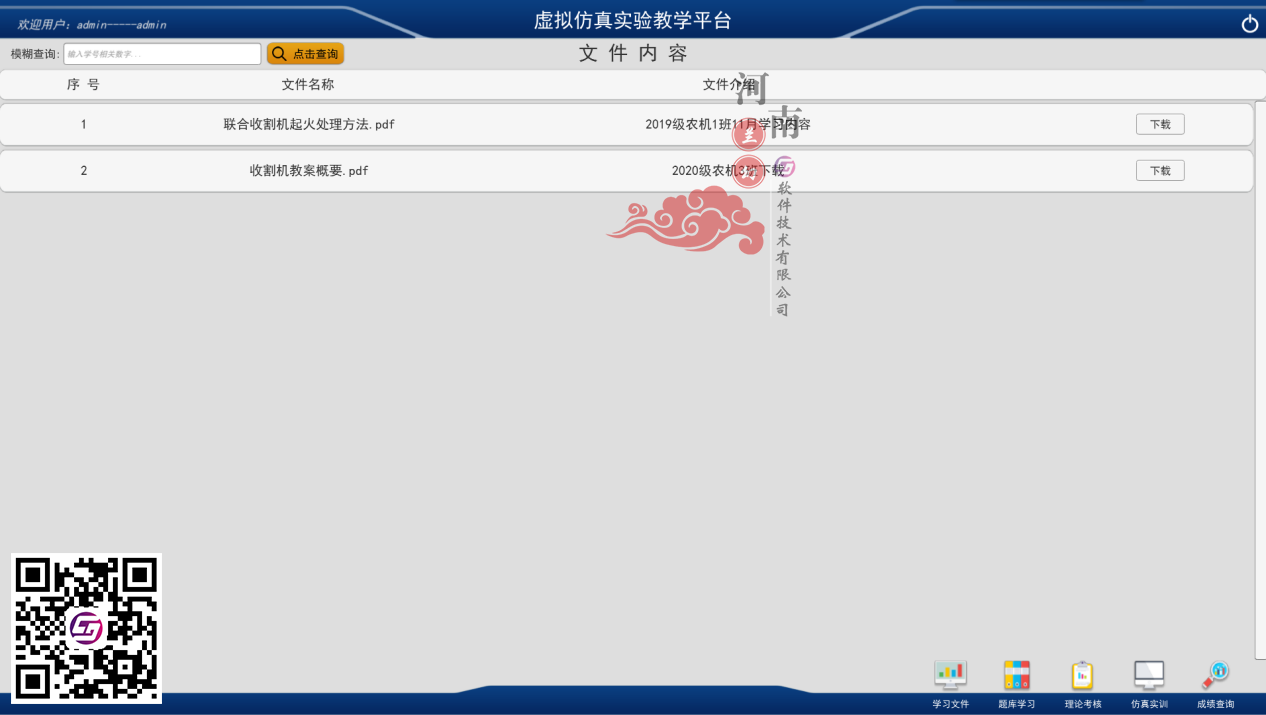
Task: Open the 学习文件 bar-chart icon
Action: [949, 674]
